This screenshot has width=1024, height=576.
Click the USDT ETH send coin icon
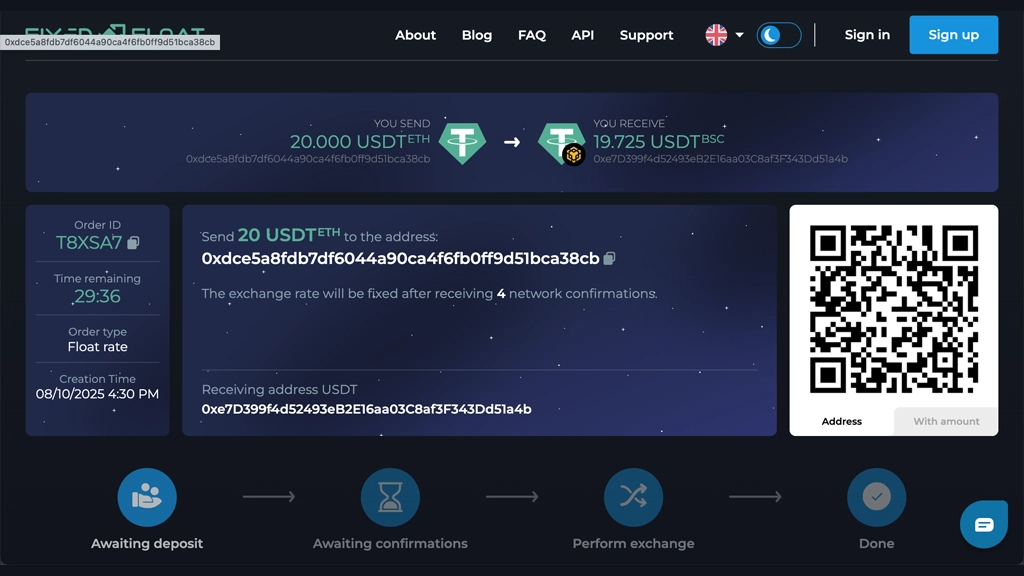coord(462,142)
